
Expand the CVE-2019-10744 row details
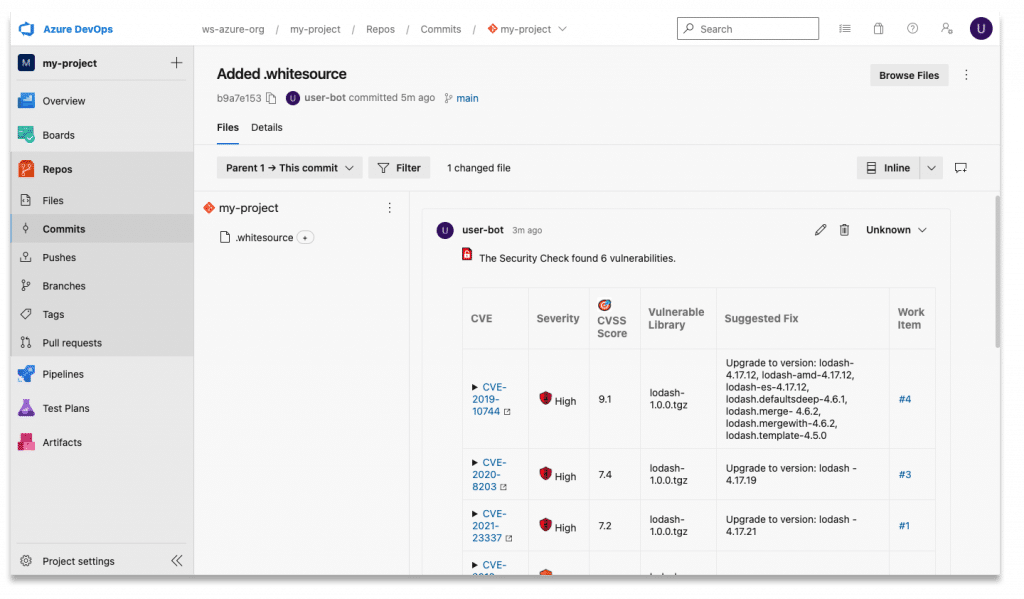coord(475,387)
